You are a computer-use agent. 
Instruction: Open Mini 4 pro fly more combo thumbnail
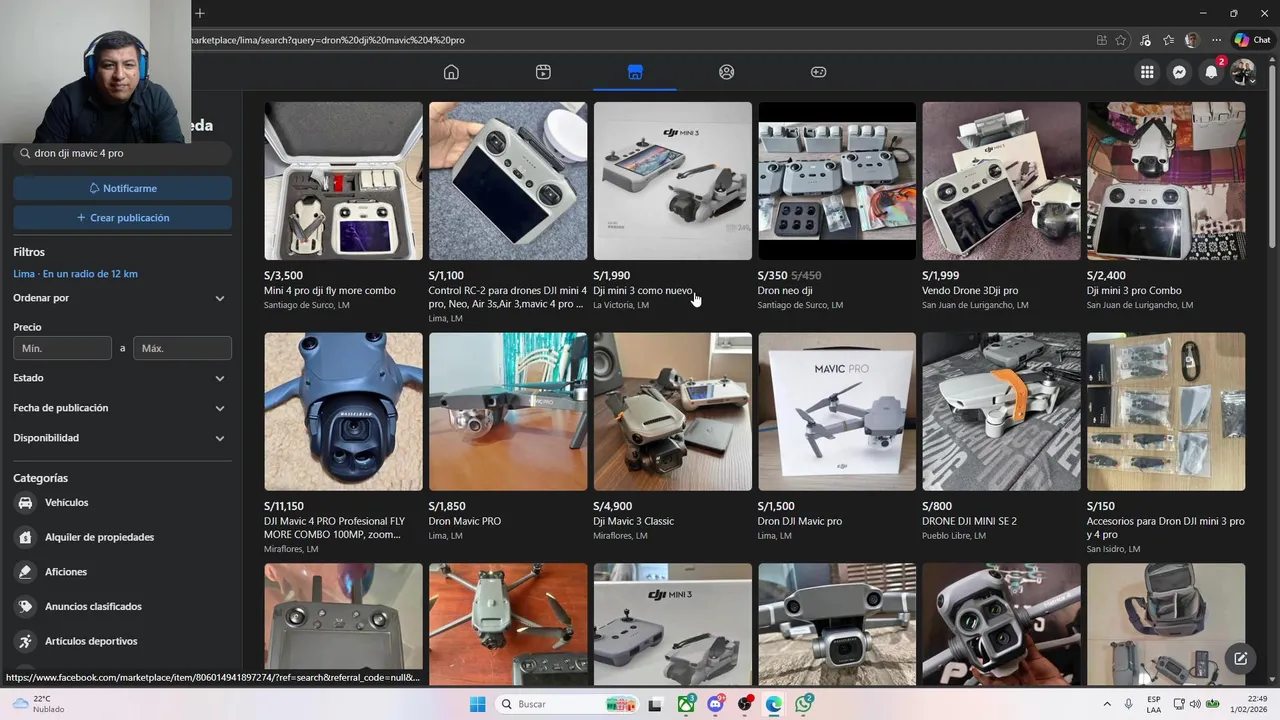pyautogui.click(x=343, y=181)
